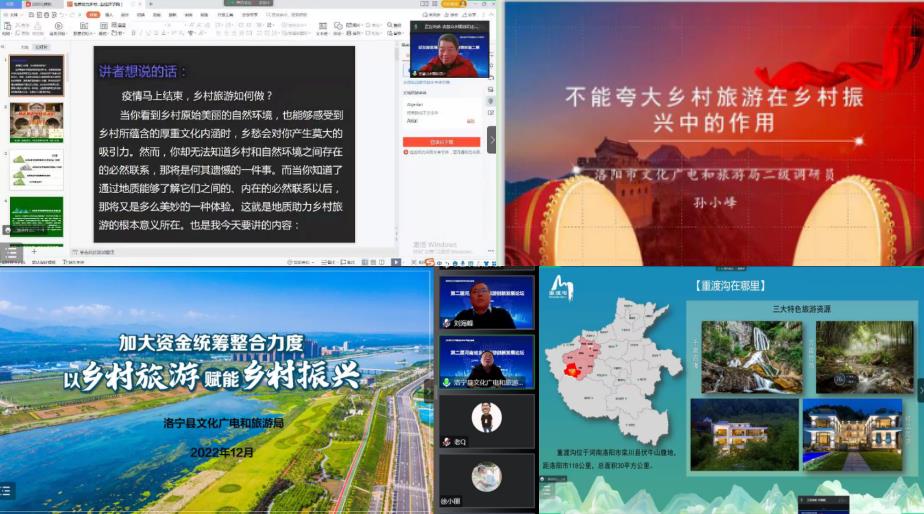Click the 老Q participant avatar
The width and height of the screenshot is (924, 514).
tap(486, 418)
